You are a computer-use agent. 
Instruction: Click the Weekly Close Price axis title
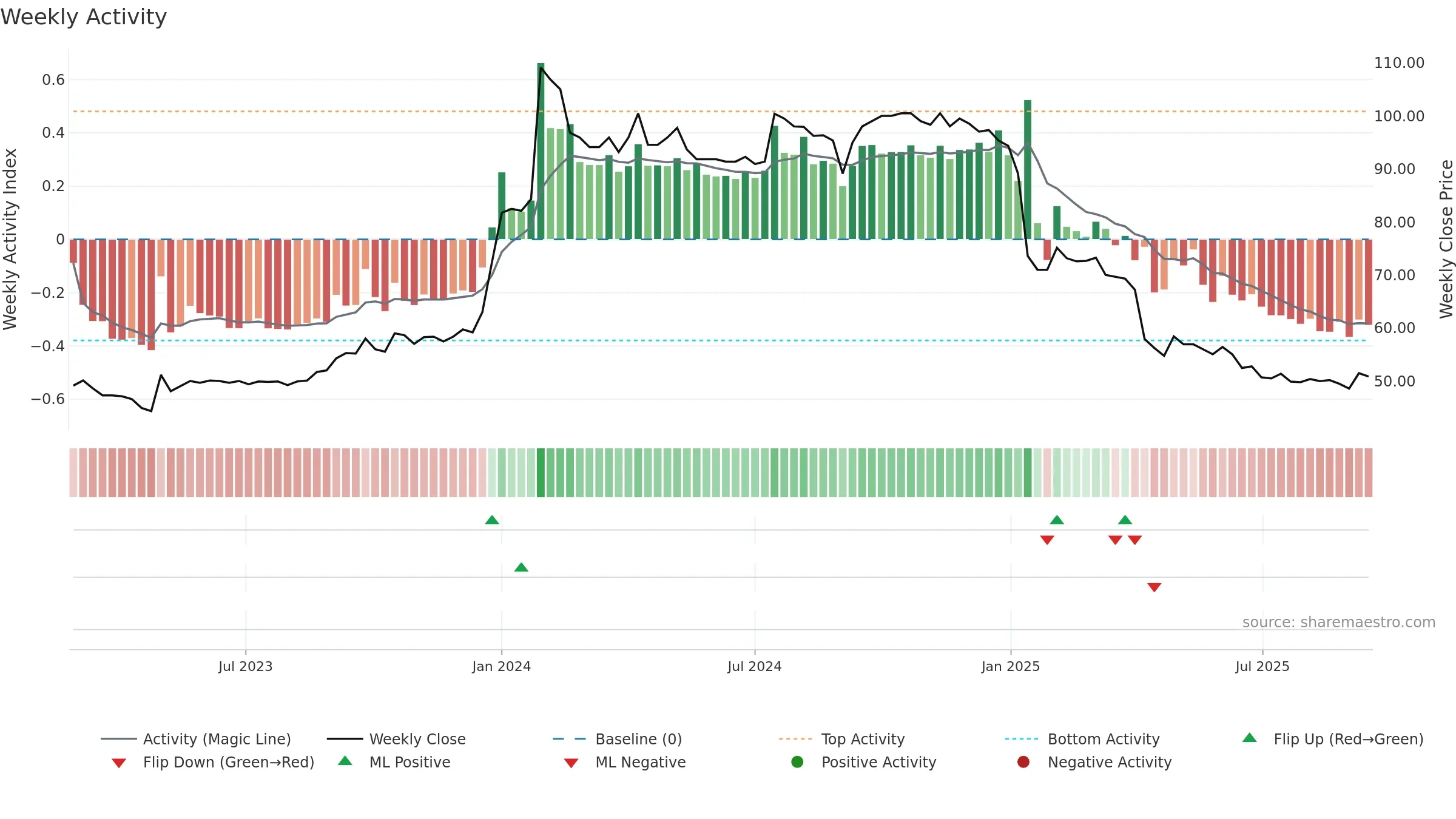pos(1446,239)
